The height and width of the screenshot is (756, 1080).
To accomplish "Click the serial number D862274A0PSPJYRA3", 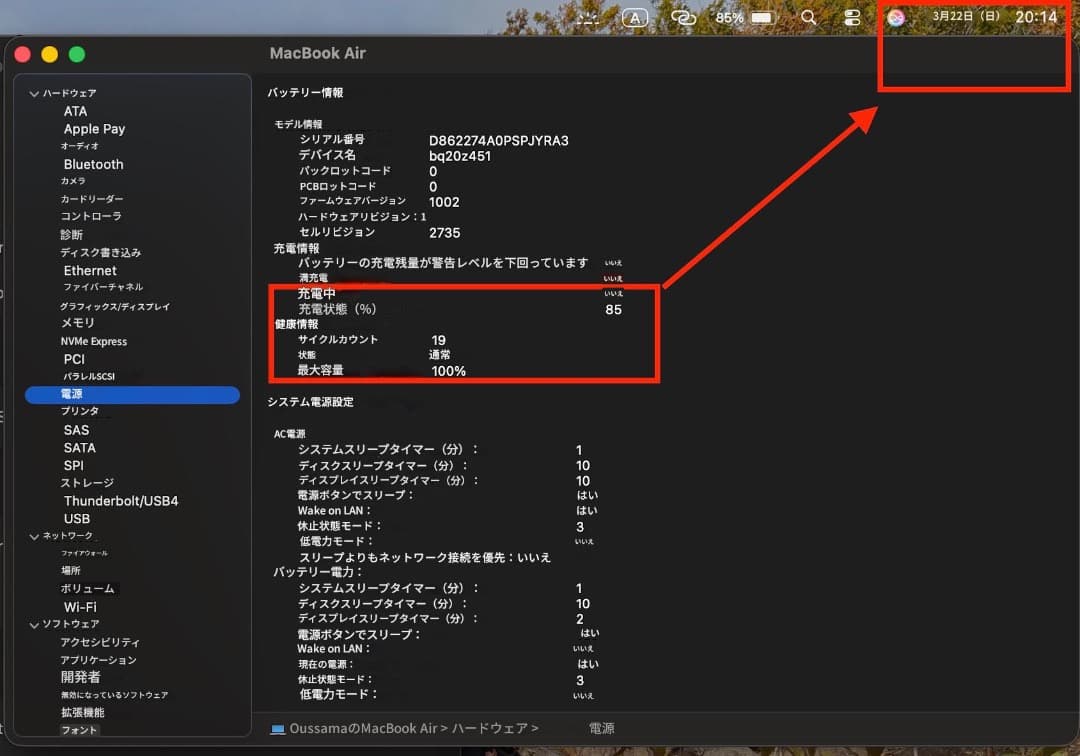I will pos(499,140).
